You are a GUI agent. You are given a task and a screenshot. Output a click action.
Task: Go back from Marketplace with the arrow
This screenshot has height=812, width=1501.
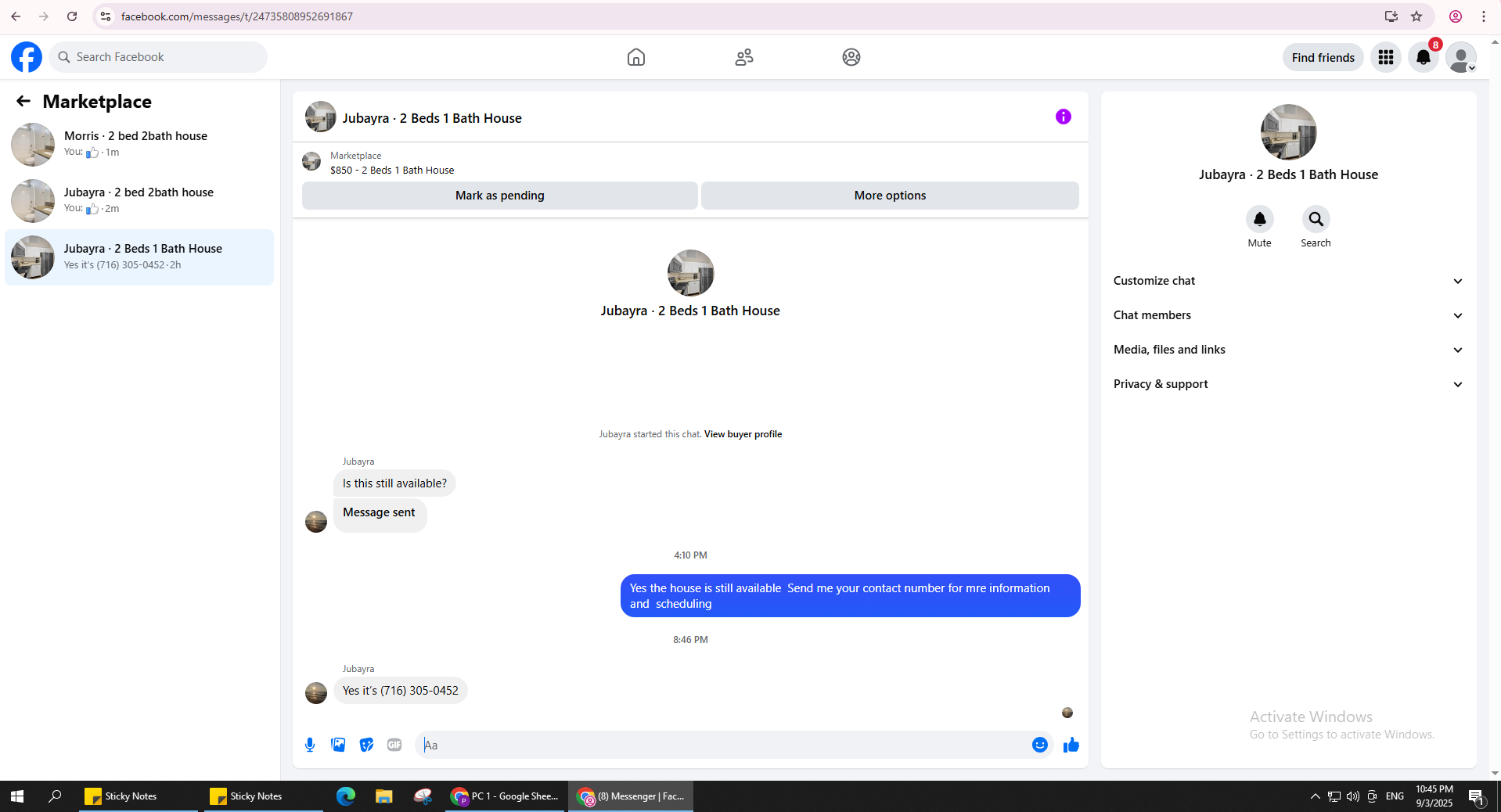tap(23, 101)
